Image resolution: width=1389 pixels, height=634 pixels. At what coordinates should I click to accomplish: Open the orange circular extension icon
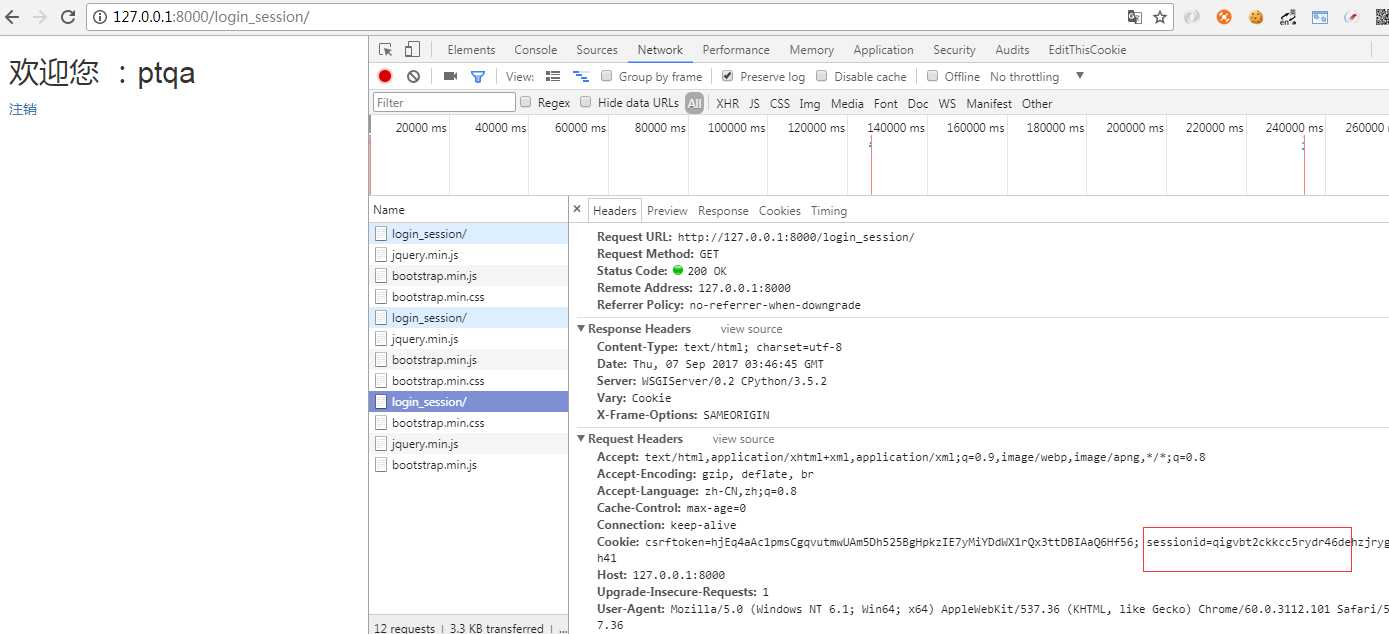(x=1224, y=17)
